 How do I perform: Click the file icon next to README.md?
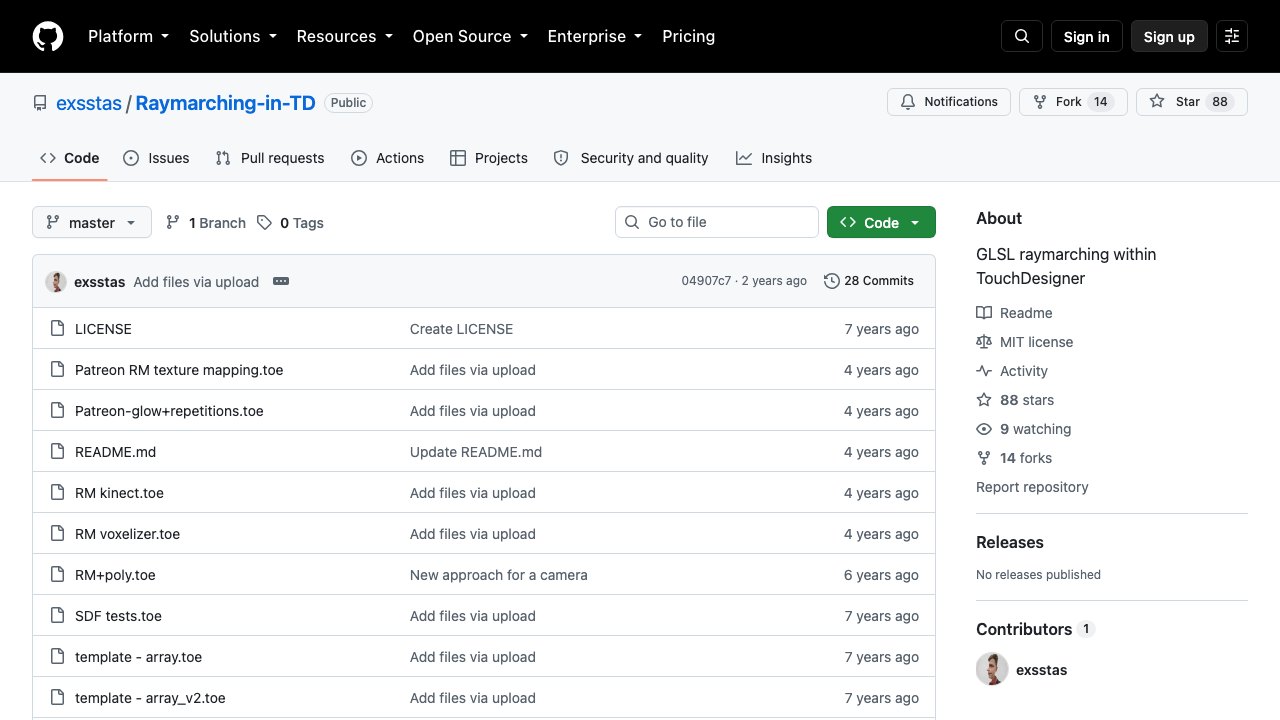pyautogui.click(x=57, y=452)
